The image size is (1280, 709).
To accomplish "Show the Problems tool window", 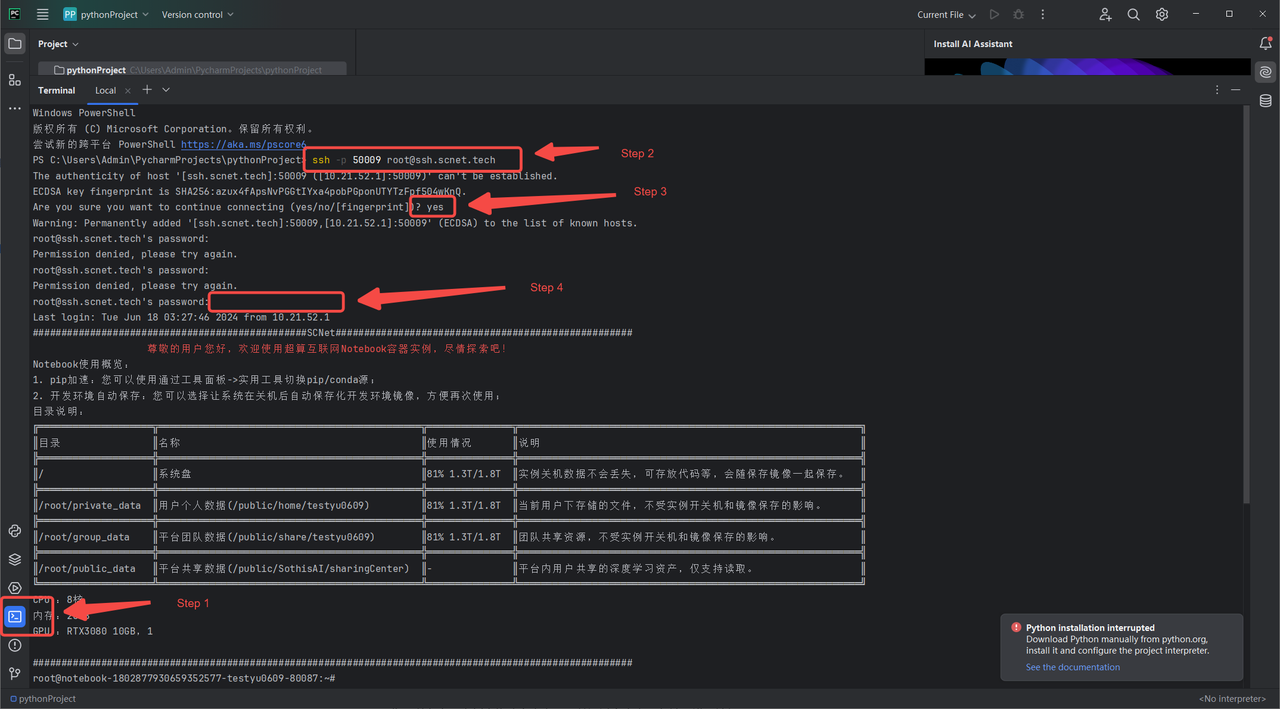I will (15, 646).
